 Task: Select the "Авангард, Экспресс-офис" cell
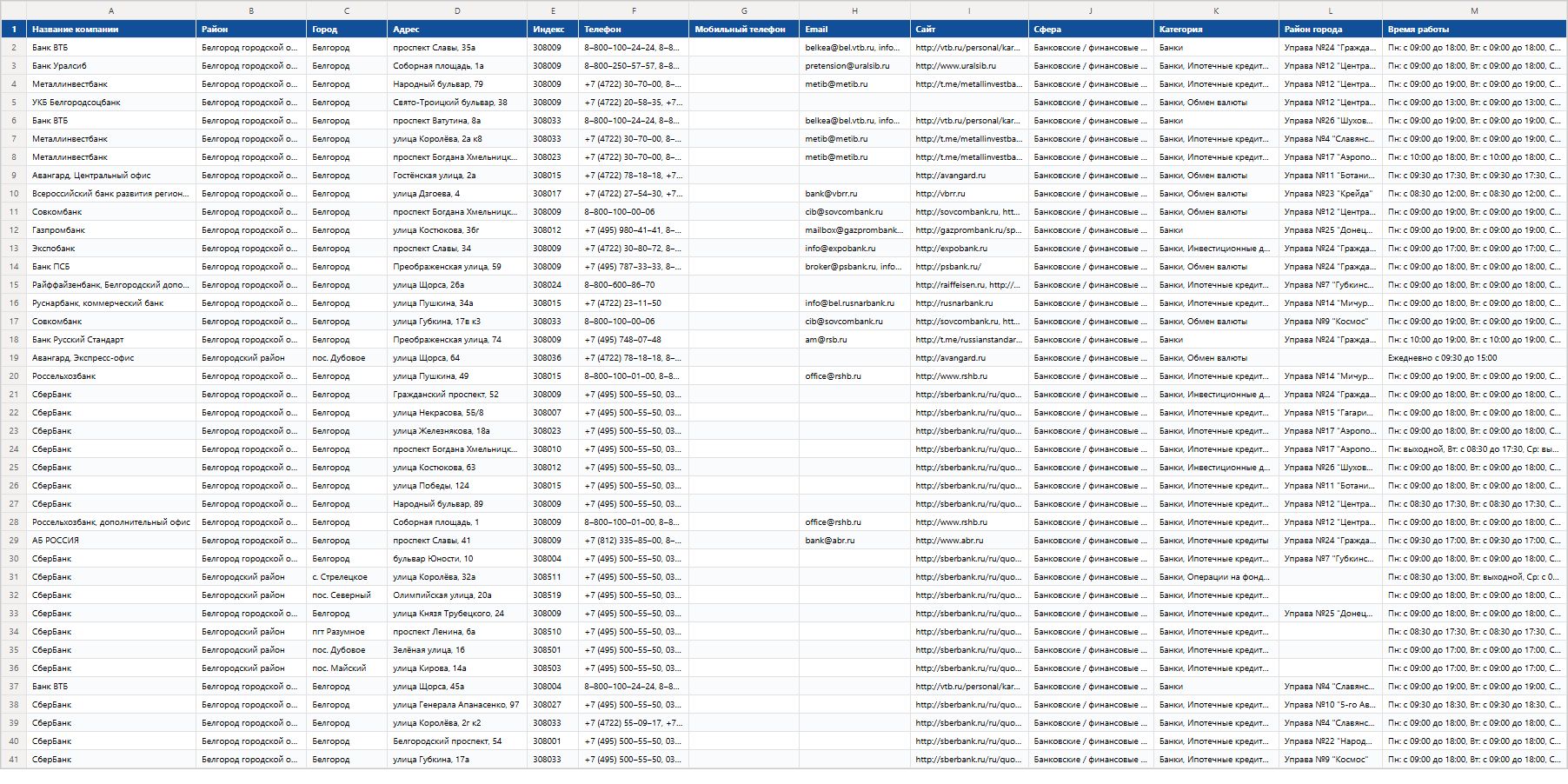pyautogui.click(x=111, y=358)
